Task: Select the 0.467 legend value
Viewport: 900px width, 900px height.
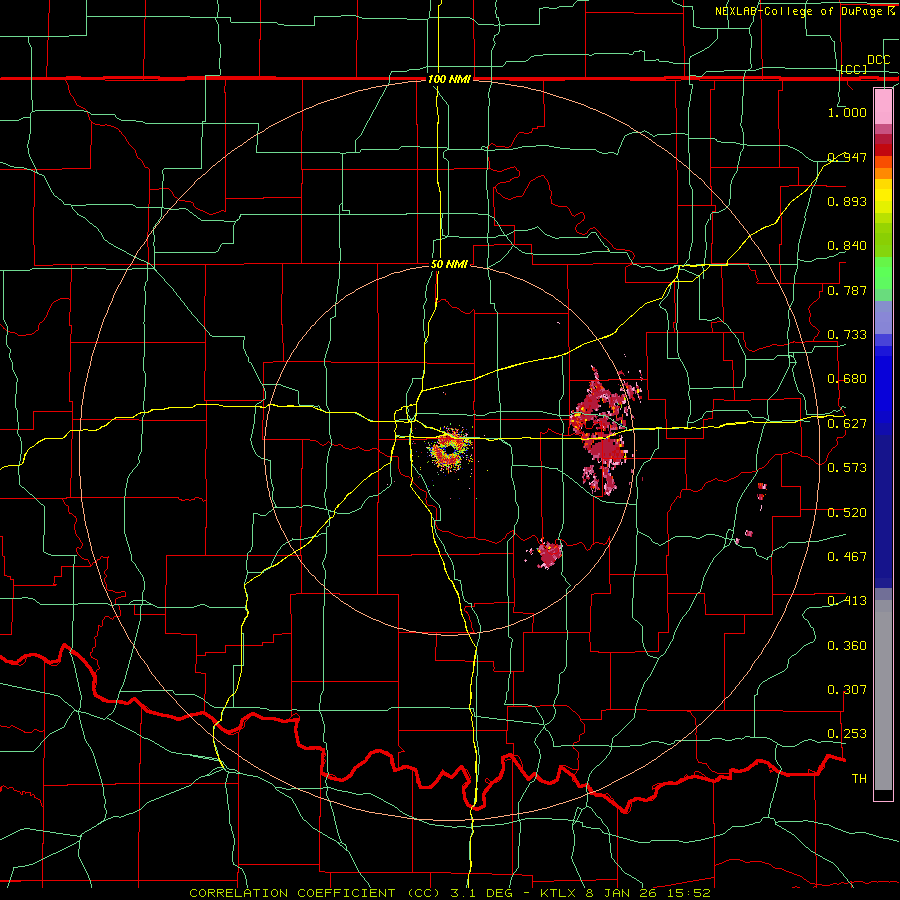Action: coord(847,557)
